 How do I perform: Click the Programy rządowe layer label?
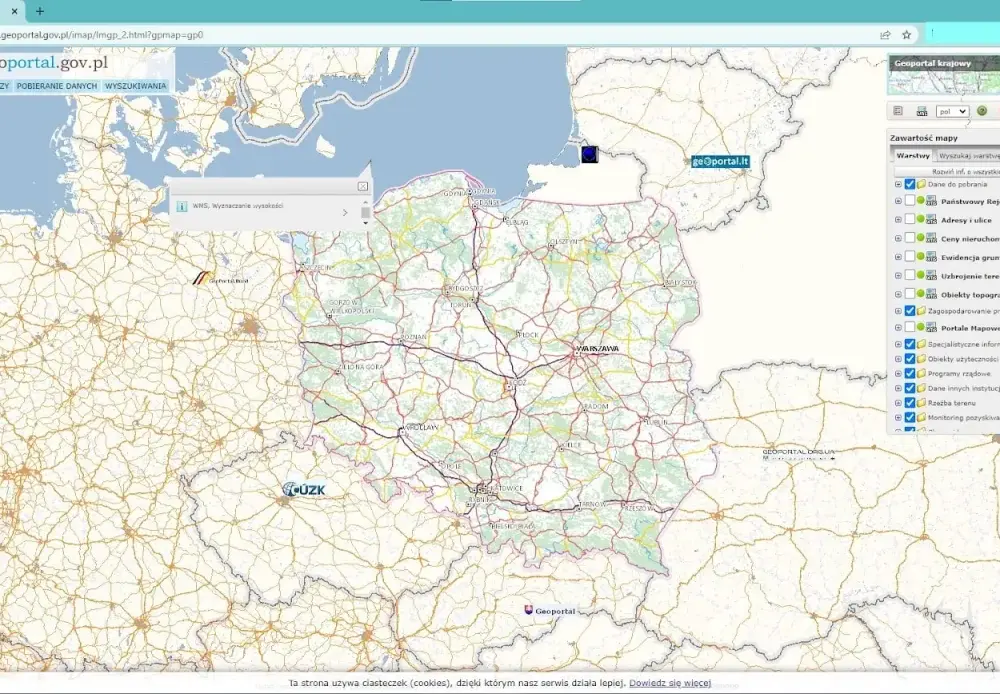960,374
